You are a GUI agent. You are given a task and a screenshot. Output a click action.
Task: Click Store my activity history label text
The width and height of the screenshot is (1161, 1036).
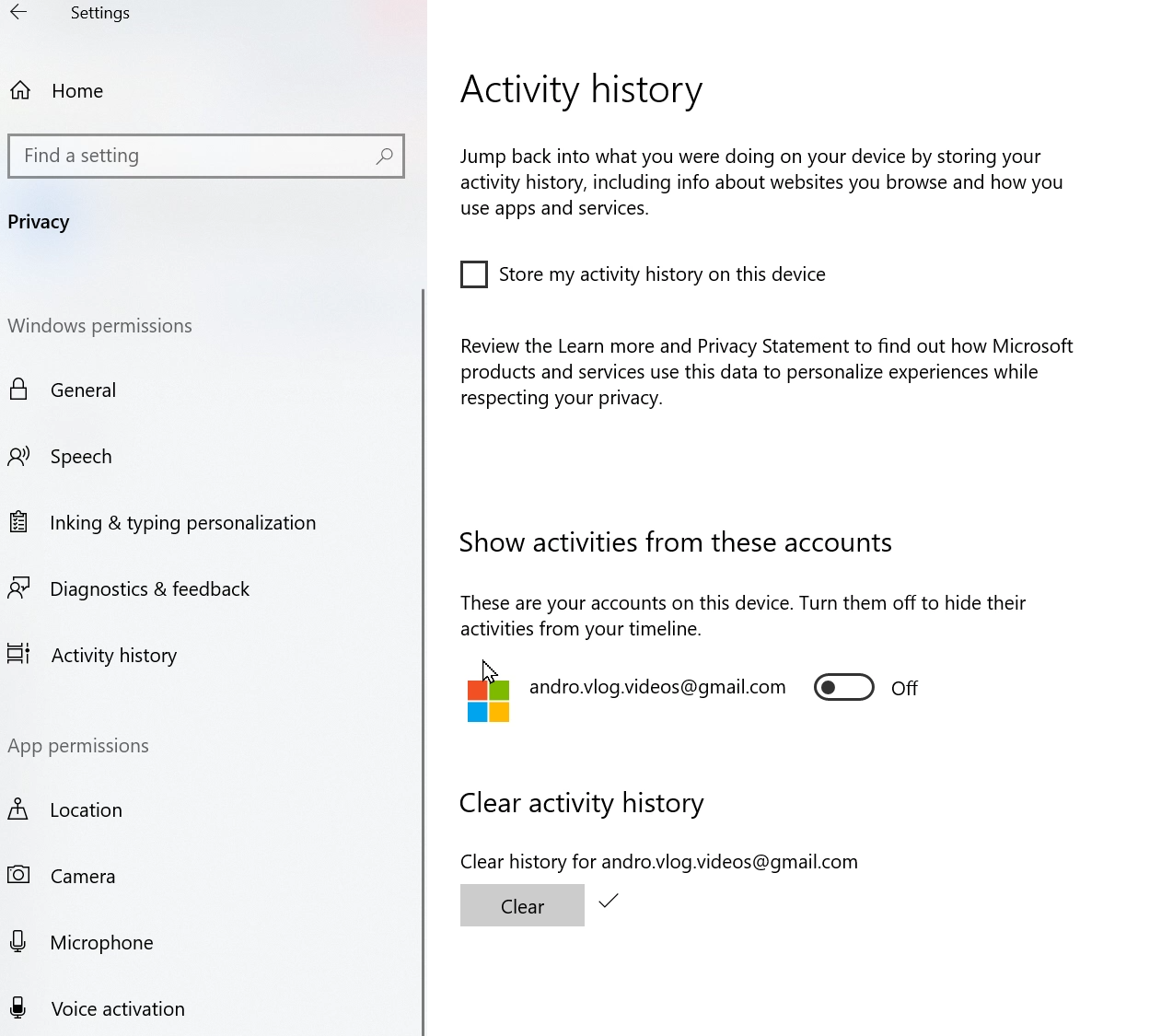(x=662, y=274)
